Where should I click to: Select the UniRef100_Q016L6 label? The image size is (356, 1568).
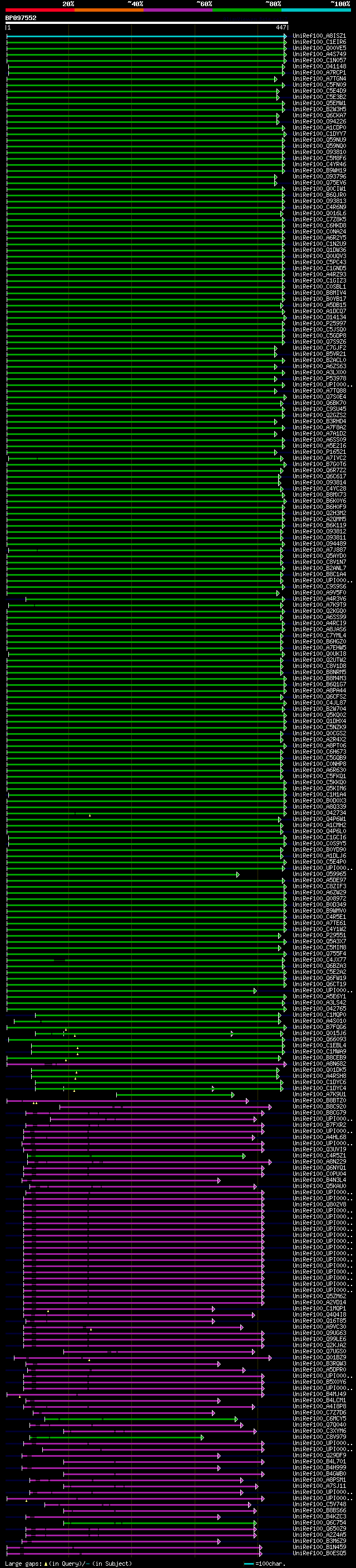319,214
